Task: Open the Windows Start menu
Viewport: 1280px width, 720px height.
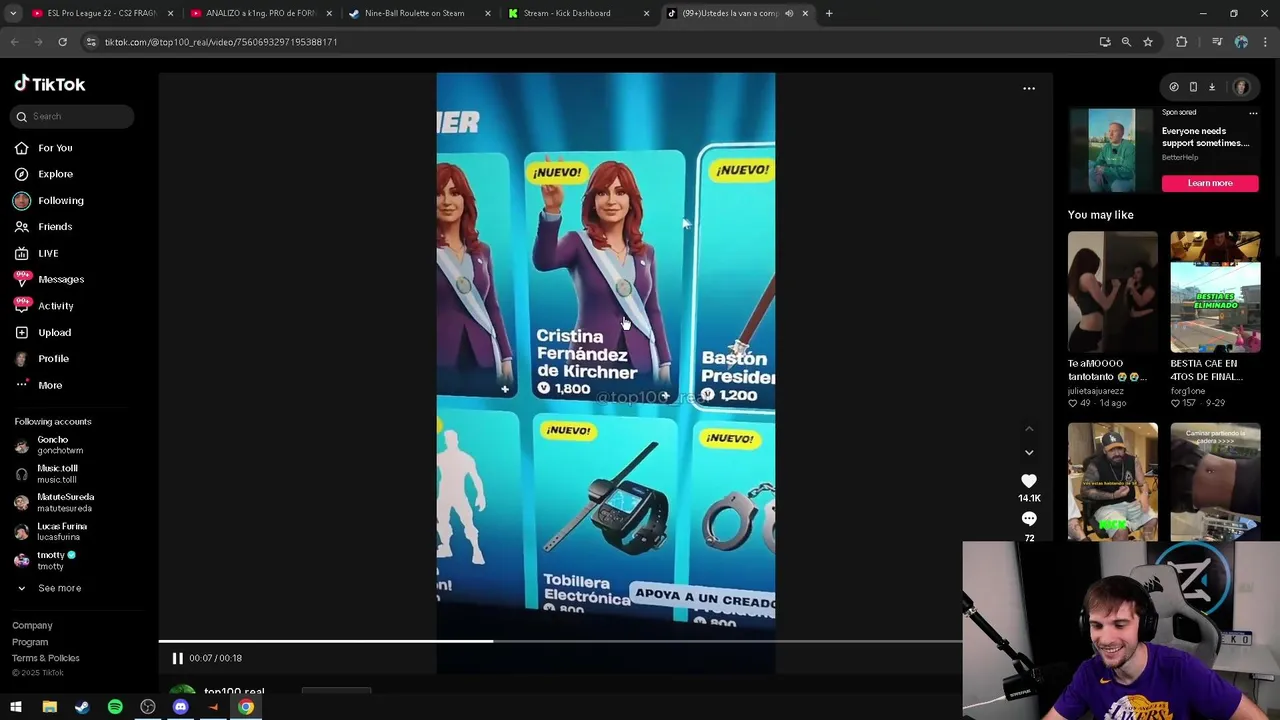Action: [x=16, y=707]
